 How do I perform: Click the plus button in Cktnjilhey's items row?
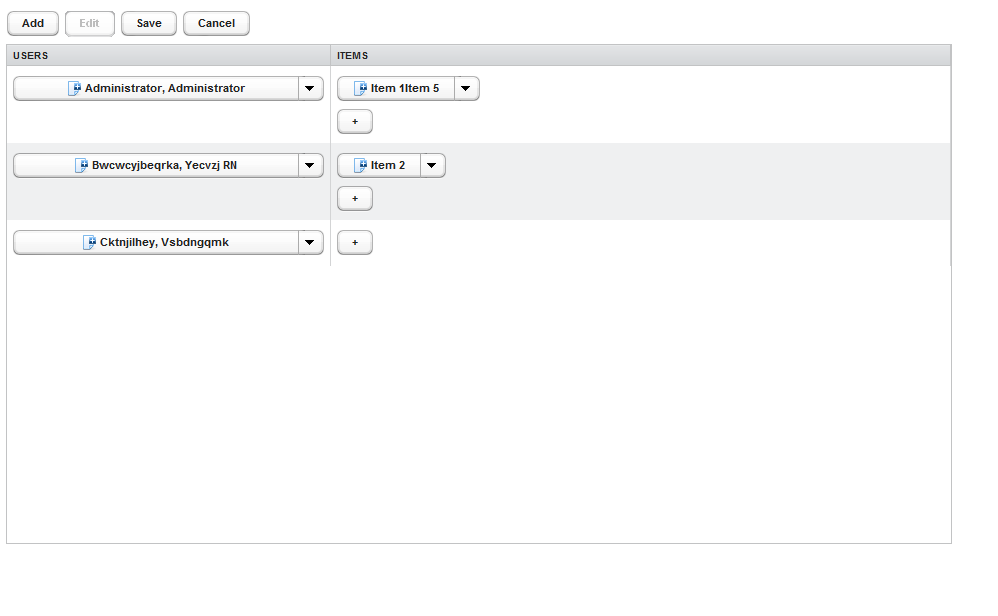coord(355,242)
